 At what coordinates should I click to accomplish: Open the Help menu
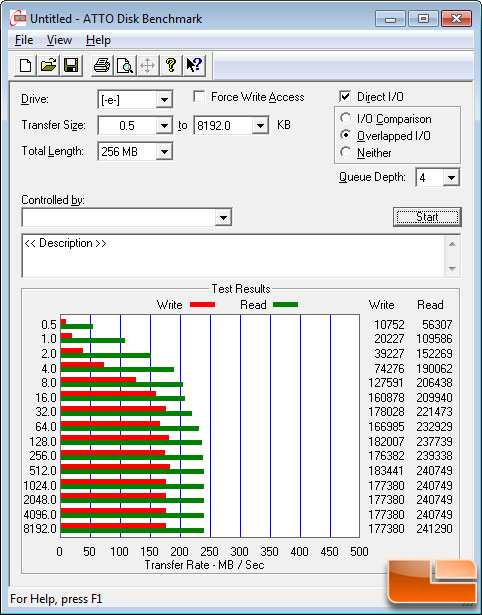click(x=98, y=40)
